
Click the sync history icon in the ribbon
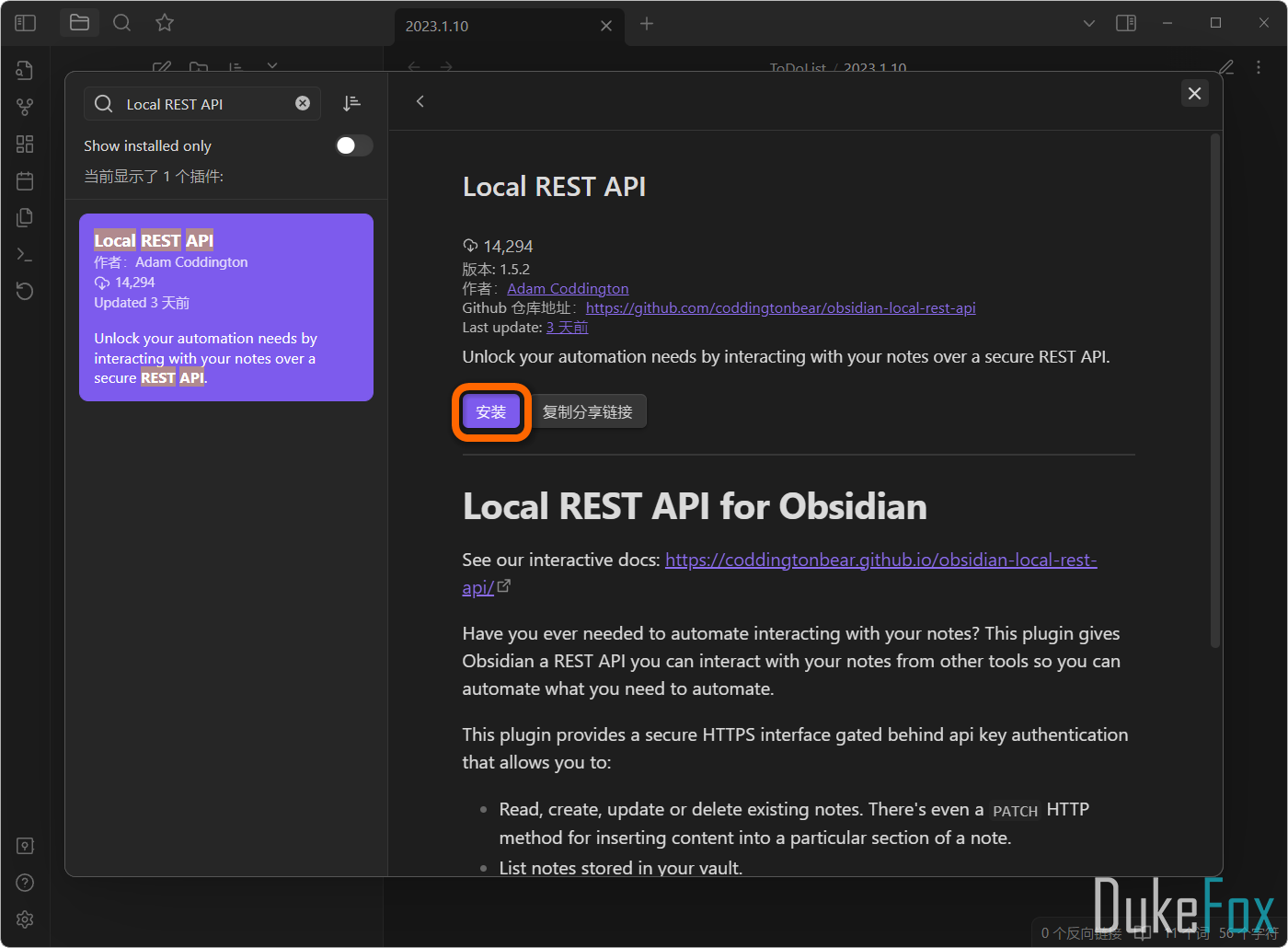click(25, 291)
